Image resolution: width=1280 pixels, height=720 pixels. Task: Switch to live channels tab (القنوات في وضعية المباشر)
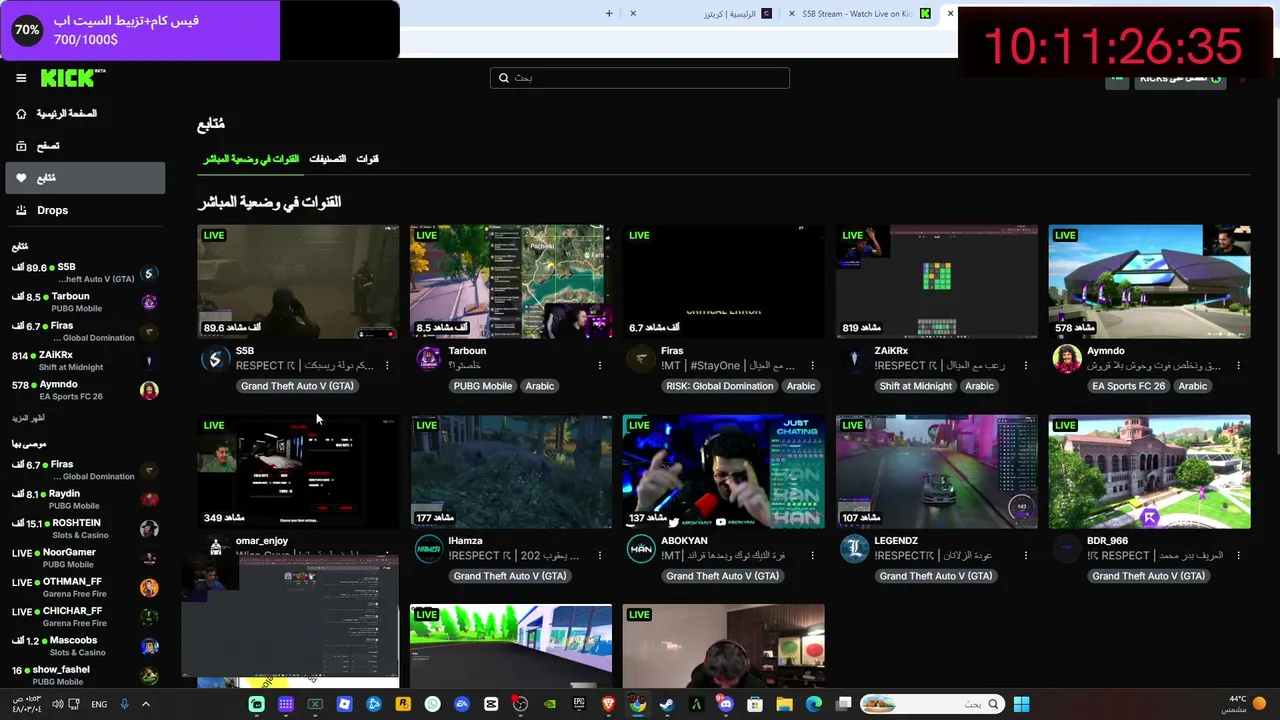click(x=251, y=159)
